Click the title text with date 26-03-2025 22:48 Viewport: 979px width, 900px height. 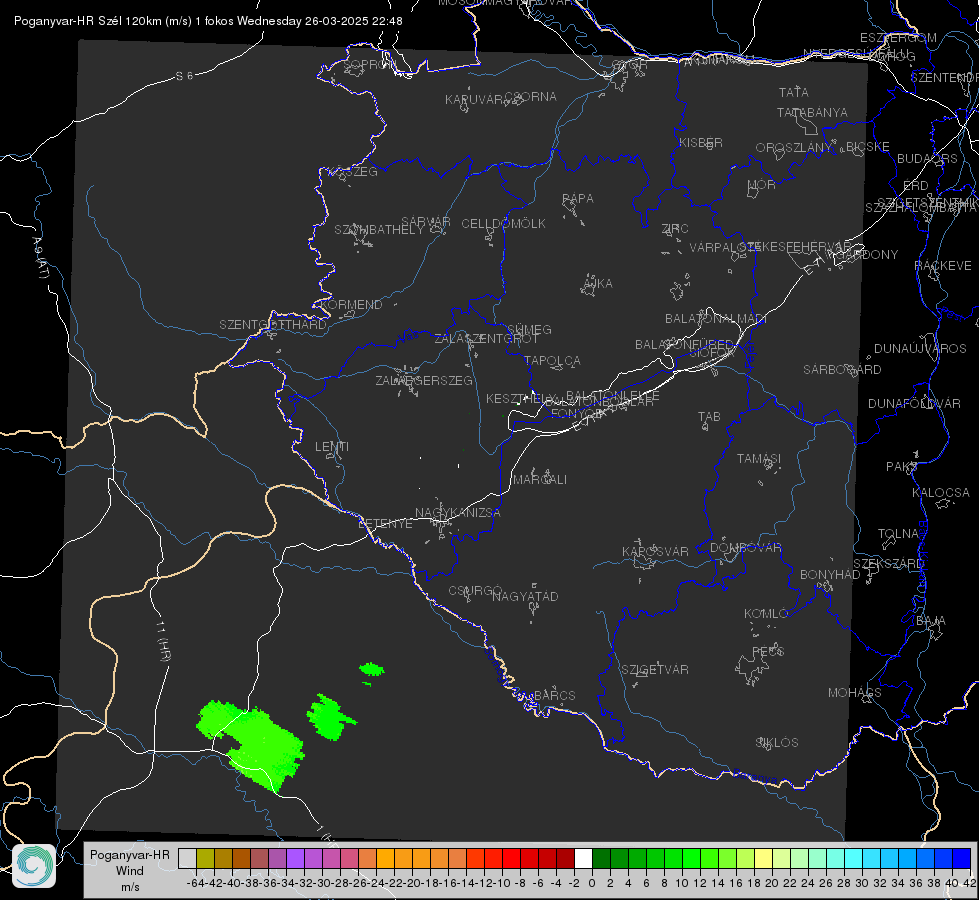(208, 21)
